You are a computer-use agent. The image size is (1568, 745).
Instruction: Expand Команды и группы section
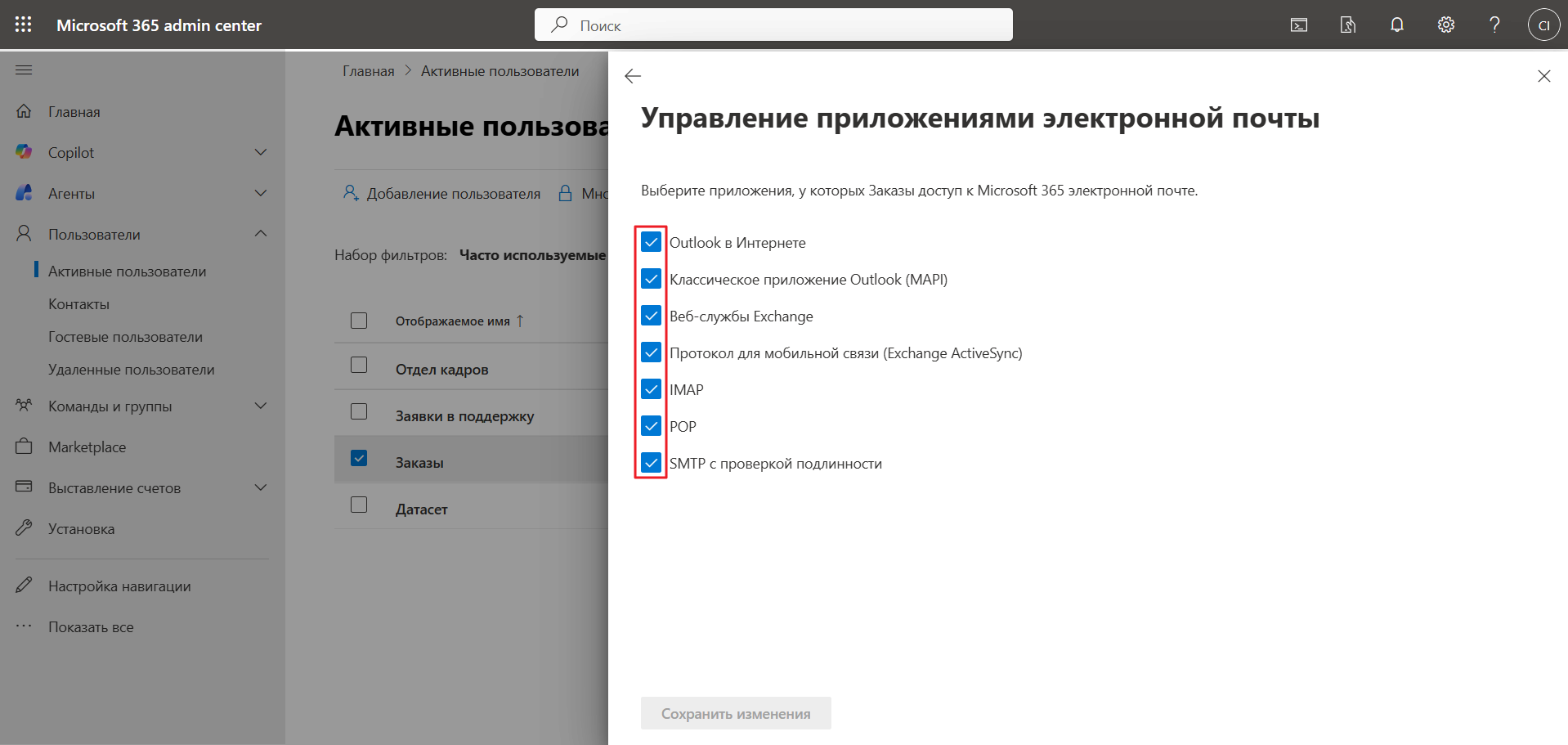click(261, 406)
